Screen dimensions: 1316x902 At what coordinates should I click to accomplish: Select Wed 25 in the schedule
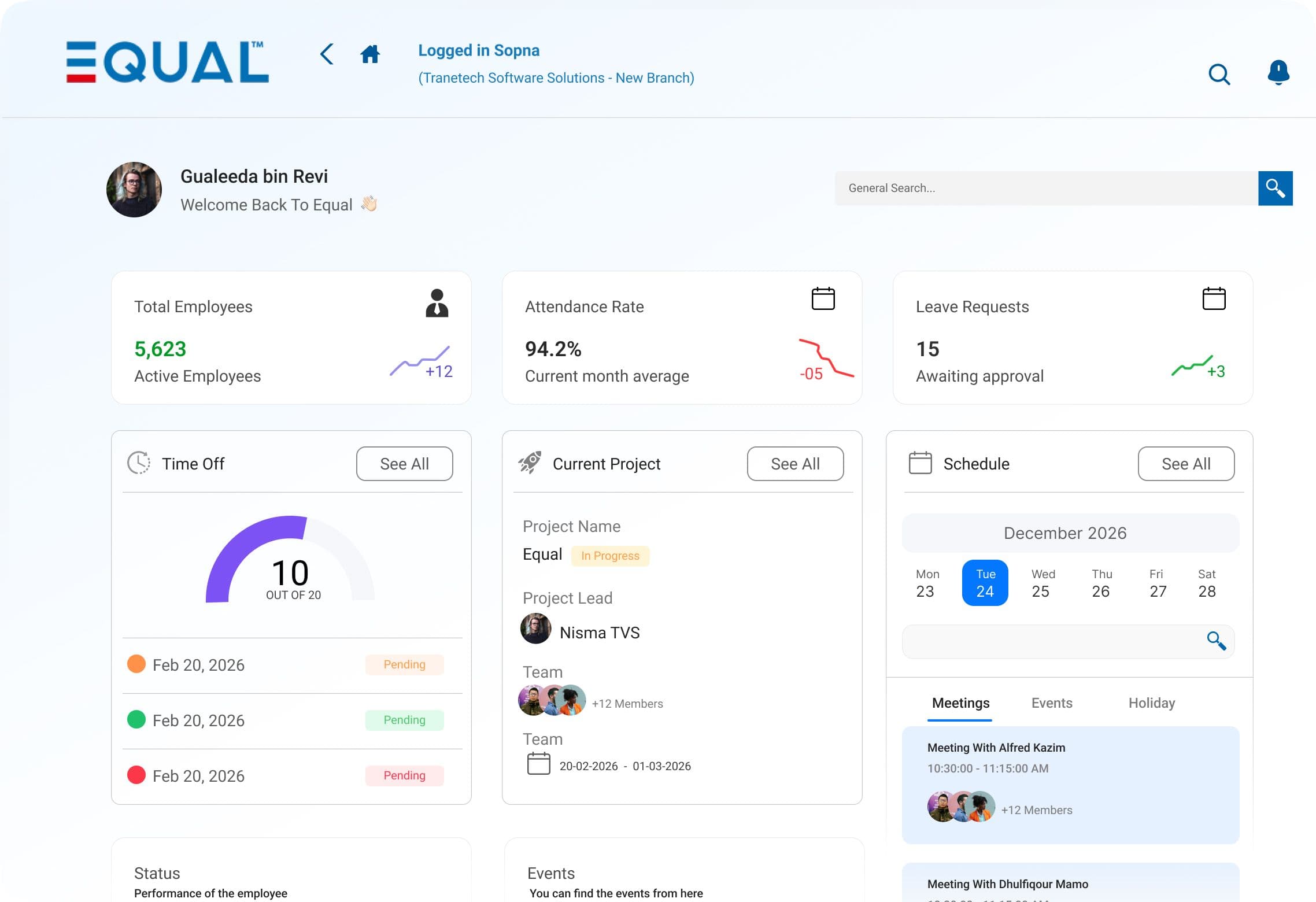1043,583
